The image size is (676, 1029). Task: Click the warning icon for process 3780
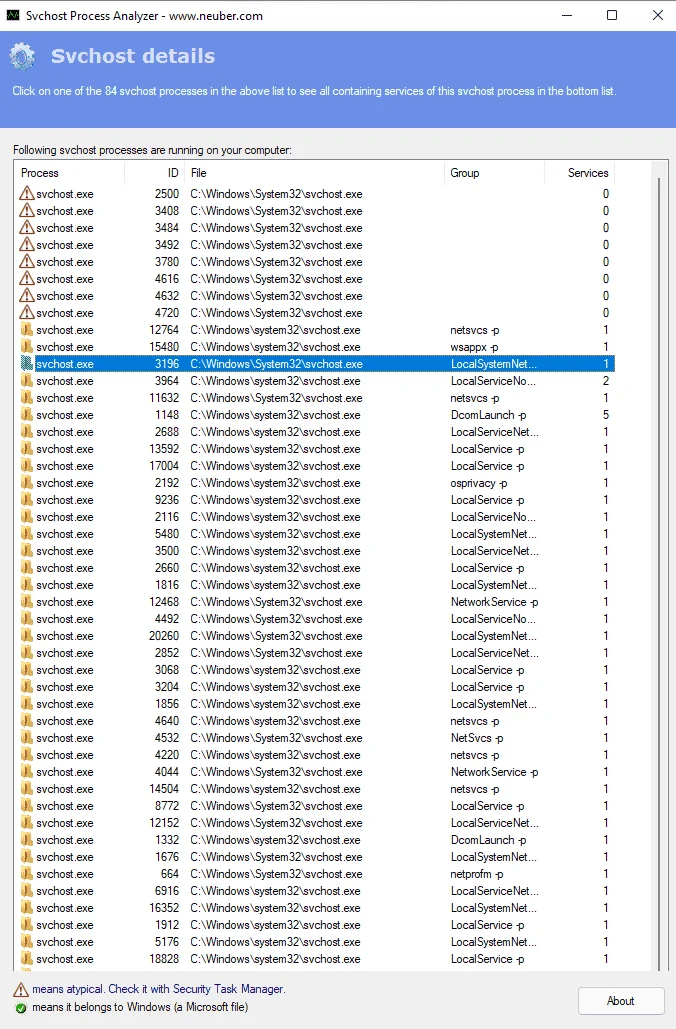[26, 262]
